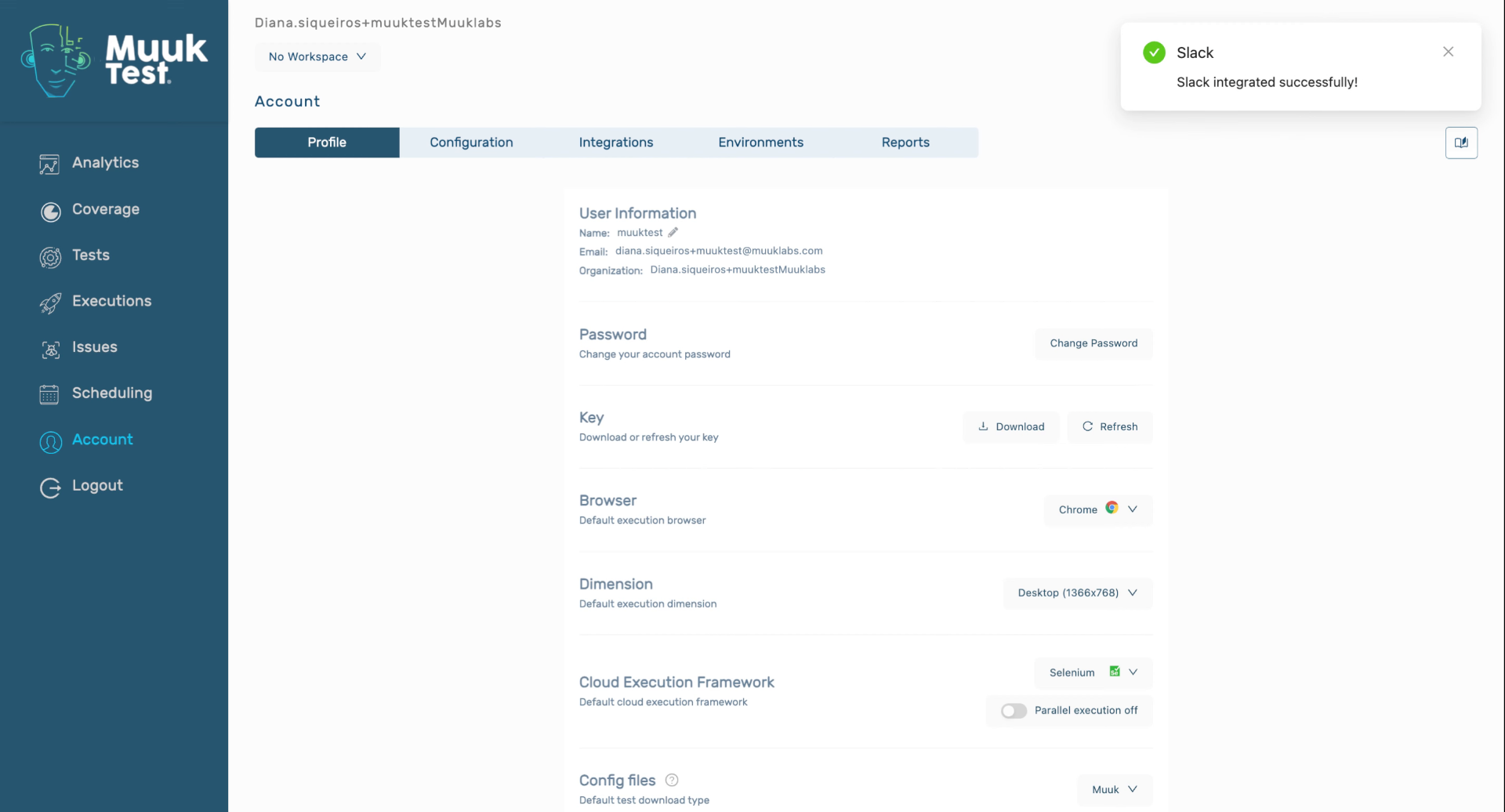Click the Change Password button
This screenshot has height=812, width=1505.
coord(1094,343)
